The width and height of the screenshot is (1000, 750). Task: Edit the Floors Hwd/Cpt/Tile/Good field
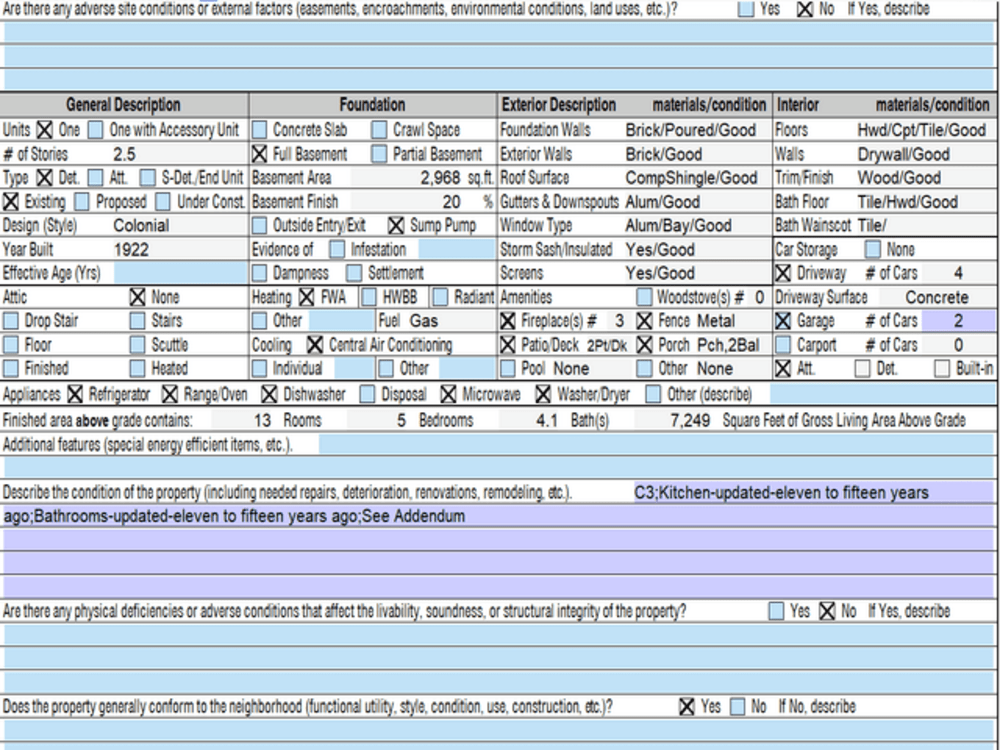pyautogui.click(x=926, y=130)
